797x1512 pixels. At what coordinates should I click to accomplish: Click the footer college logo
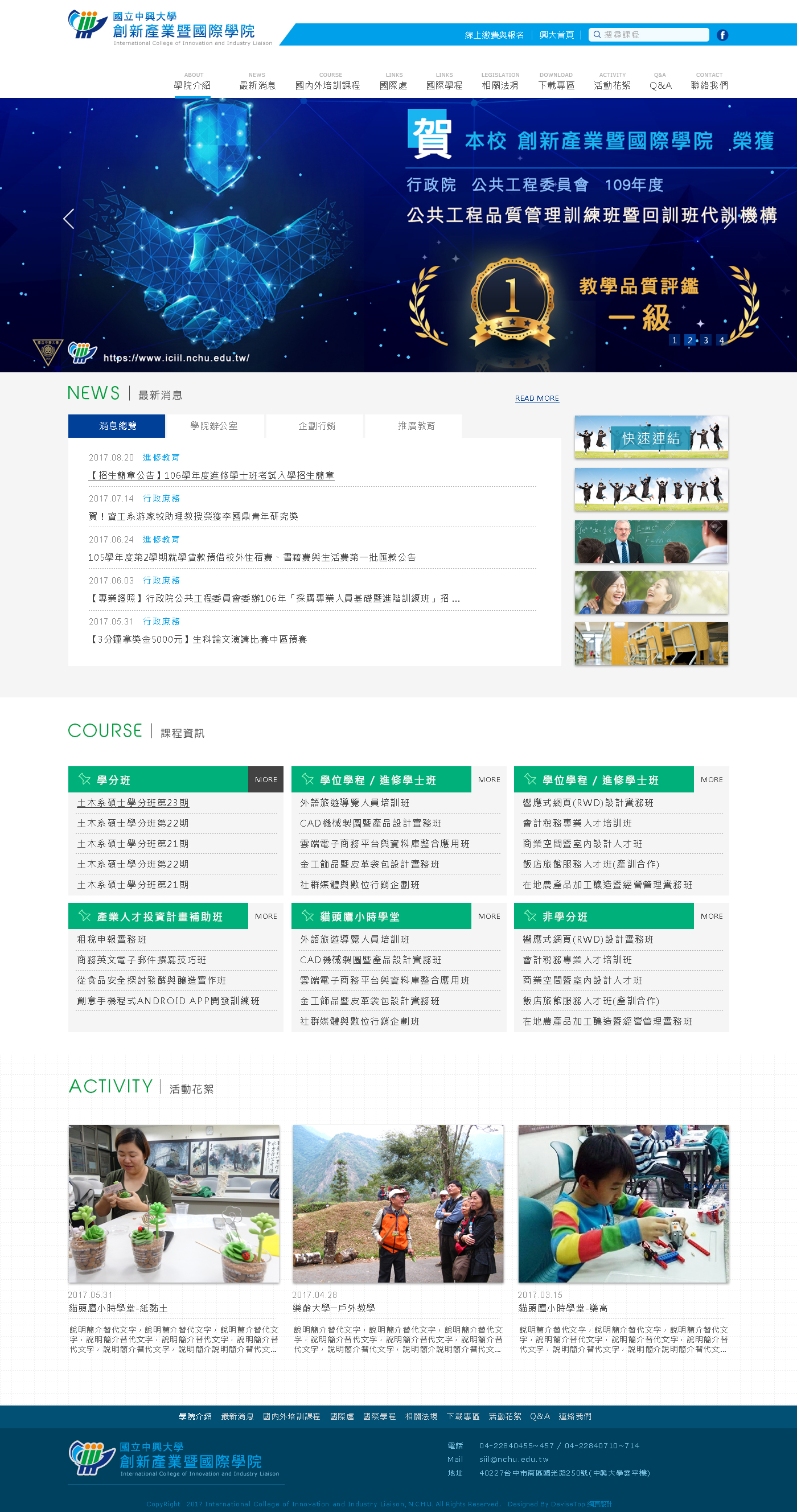[x=174, y=1458]
